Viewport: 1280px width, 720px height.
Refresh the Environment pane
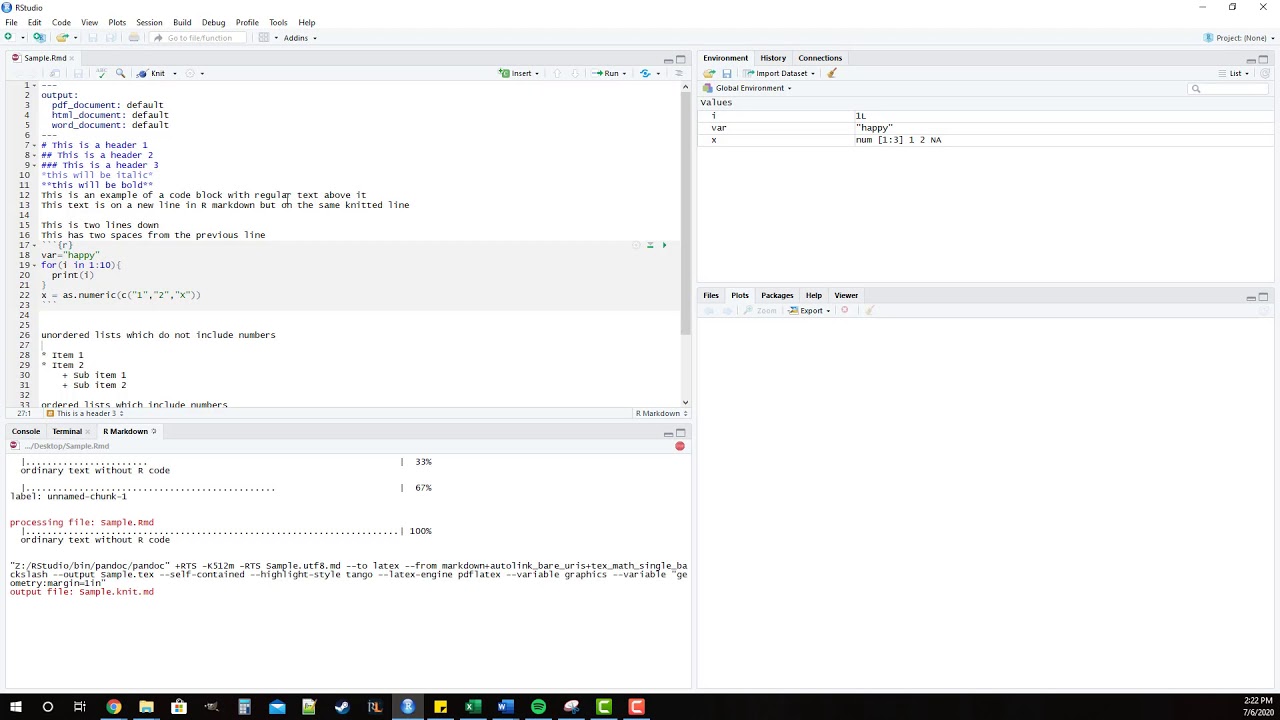click(x=1264, y=73)
